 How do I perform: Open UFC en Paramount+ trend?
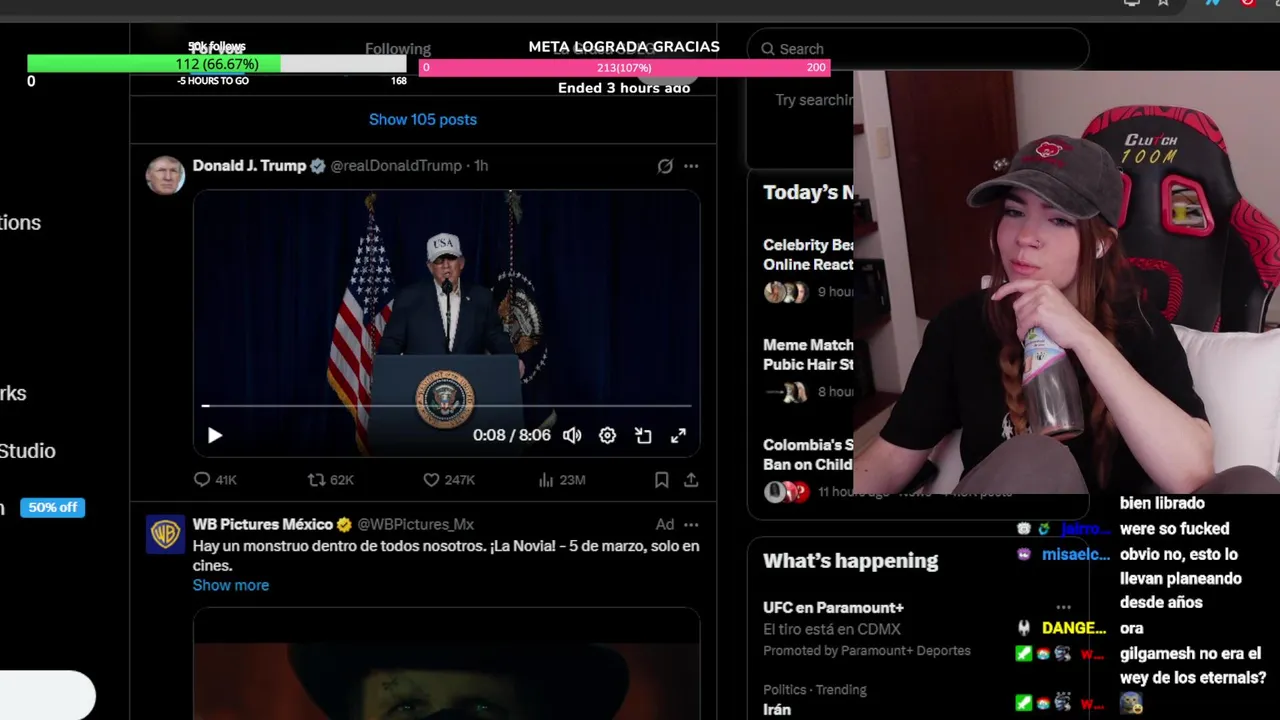[x=833, y=607]
